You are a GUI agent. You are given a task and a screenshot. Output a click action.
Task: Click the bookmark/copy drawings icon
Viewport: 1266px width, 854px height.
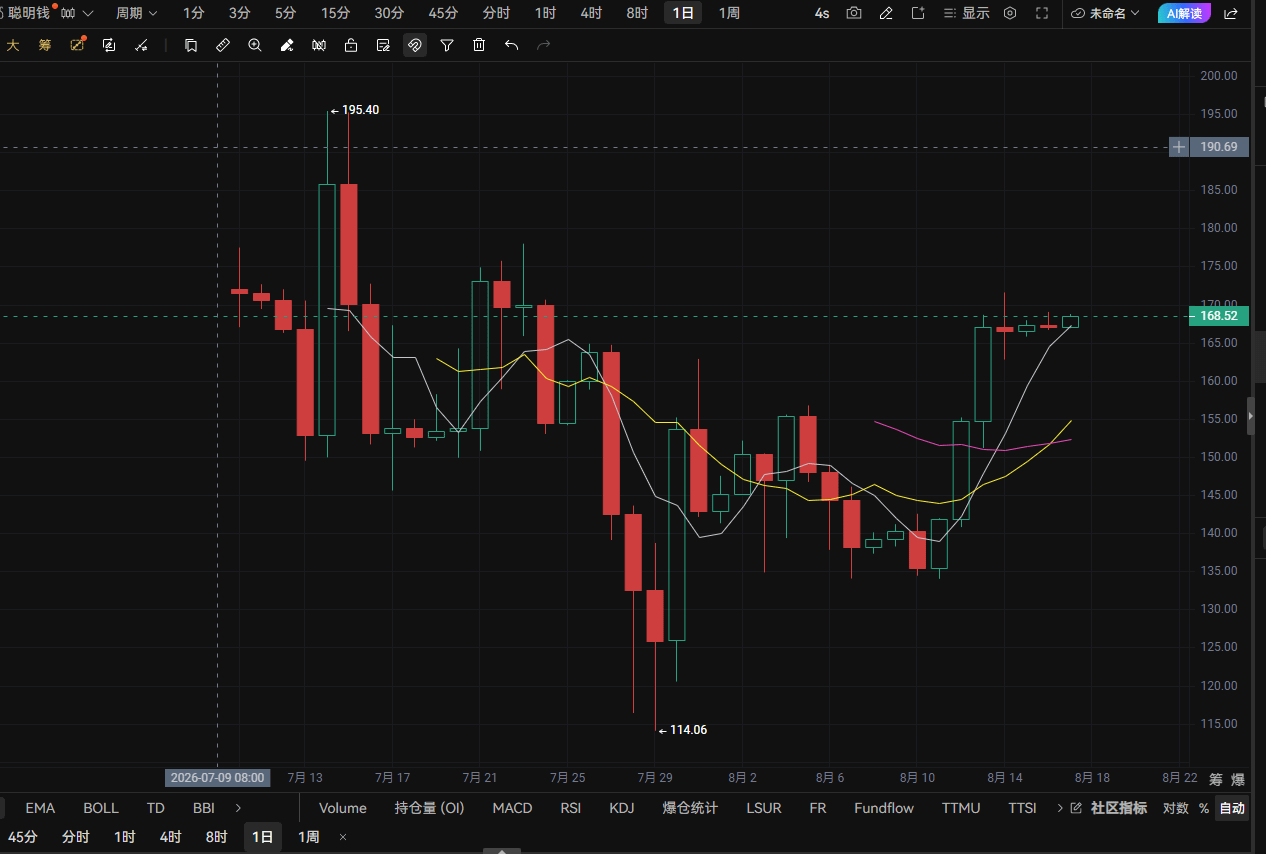tap(191, 45)
